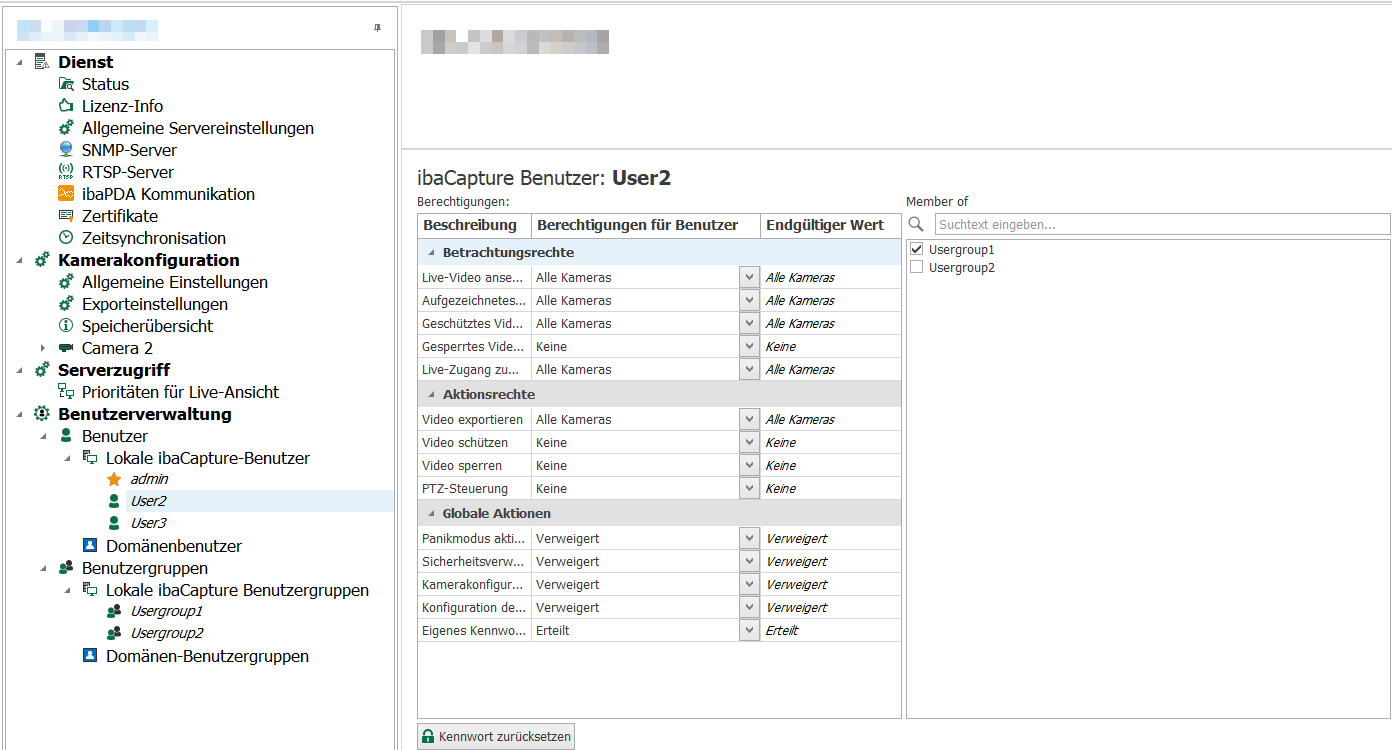Expand the Camera 2 tree node
1392x750 pixels.
43,348
